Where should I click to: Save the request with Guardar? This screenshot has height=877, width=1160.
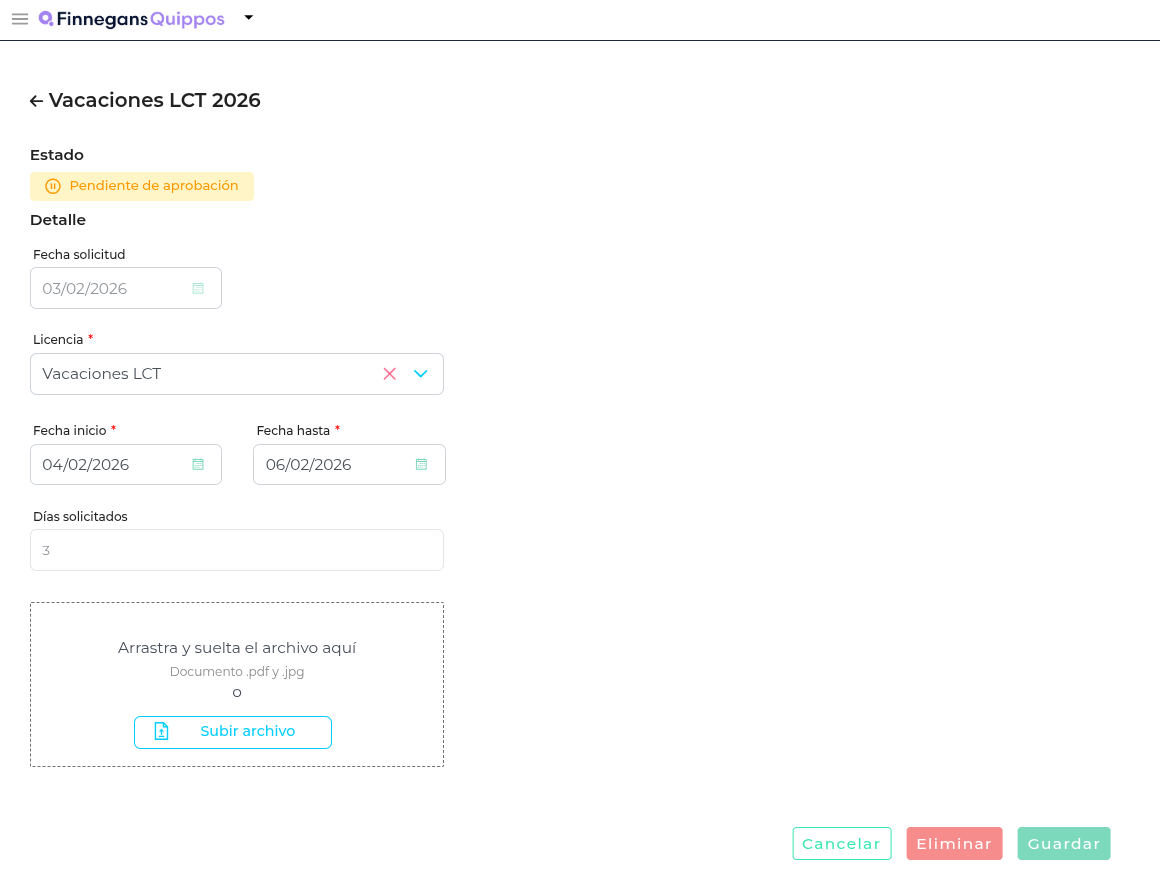(x=1064, y=844)
